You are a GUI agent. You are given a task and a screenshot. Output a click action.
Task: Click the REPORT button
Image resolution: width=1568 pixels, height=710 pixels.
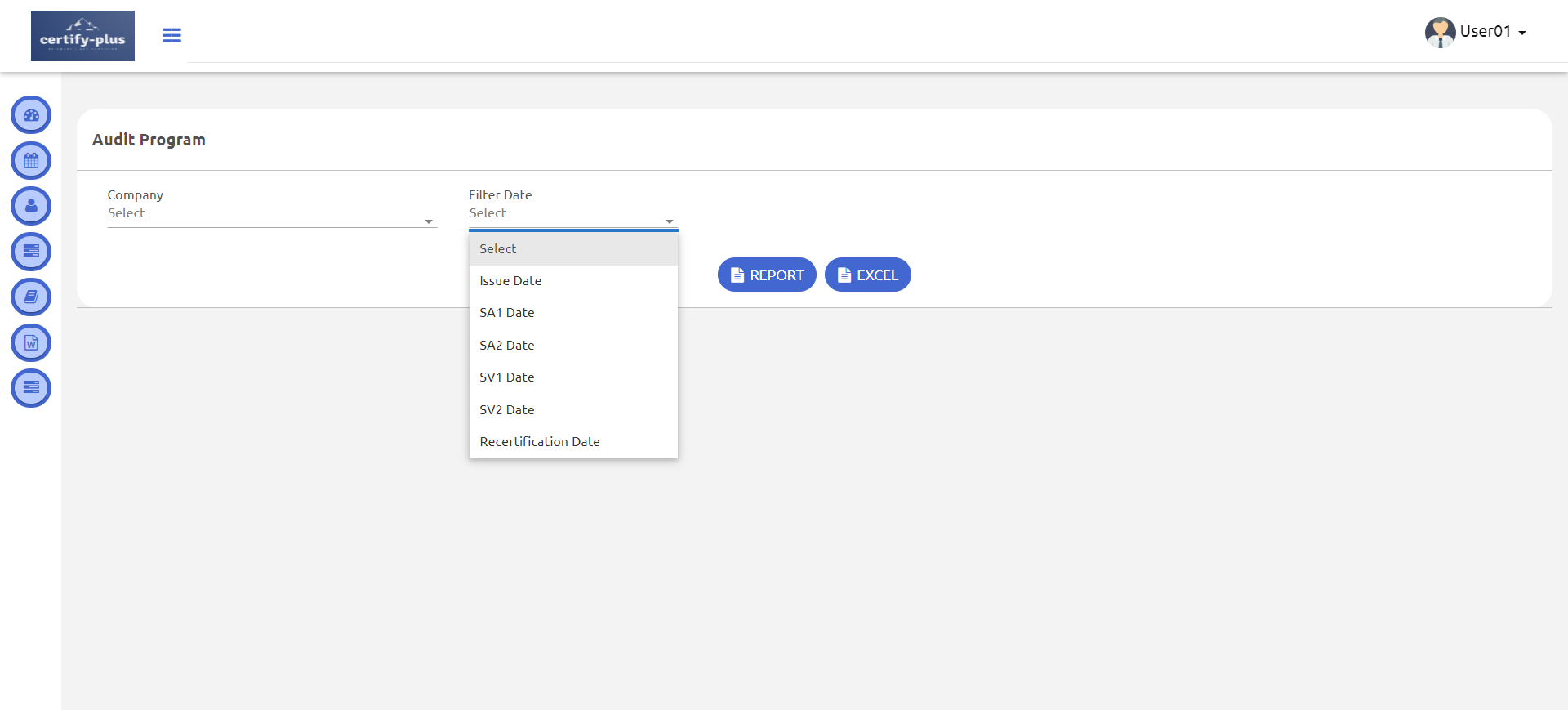[767, 275]
